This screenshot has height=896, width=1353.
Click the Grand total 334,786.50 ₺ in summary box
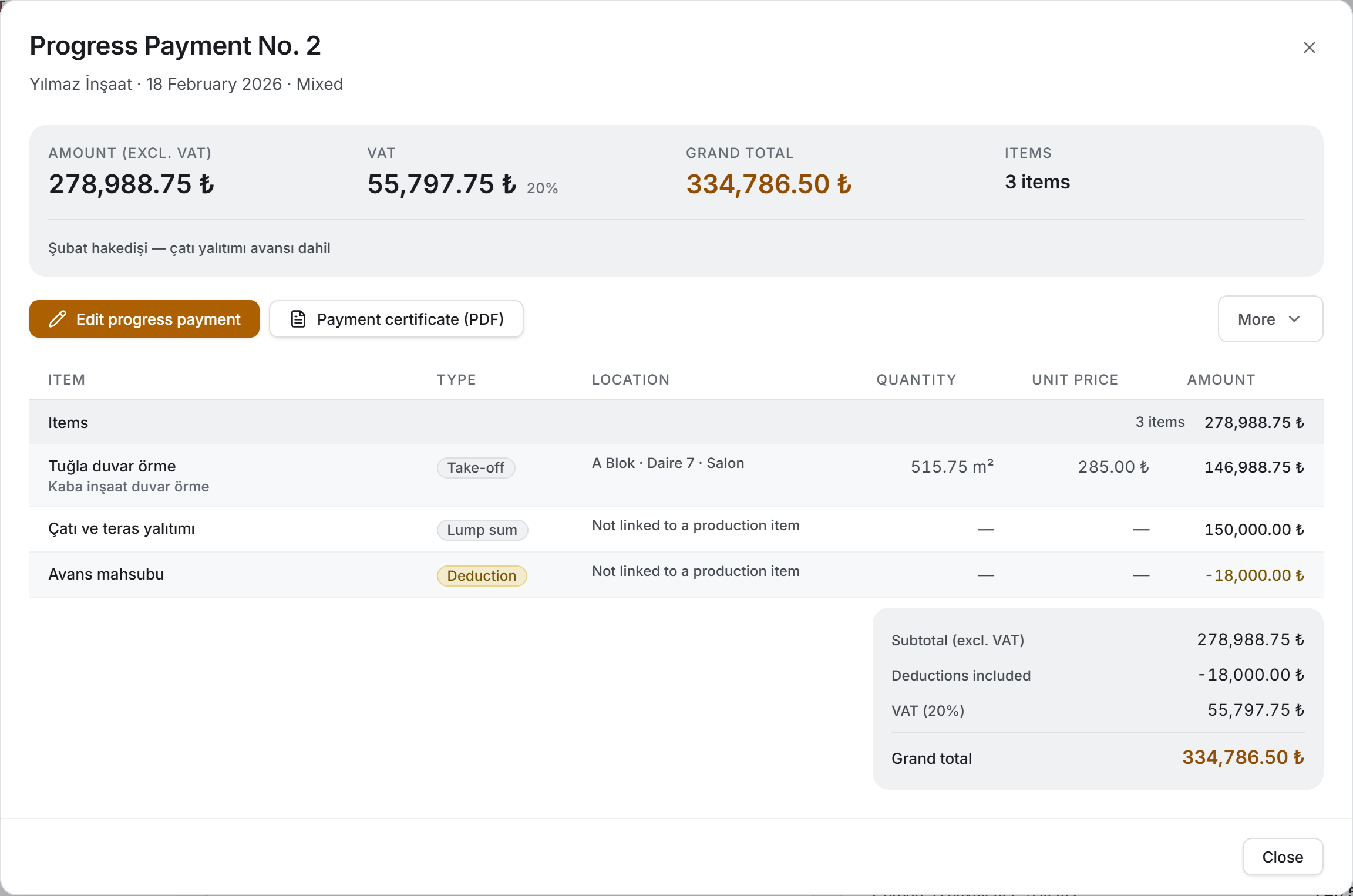[x=1243, y=757]
